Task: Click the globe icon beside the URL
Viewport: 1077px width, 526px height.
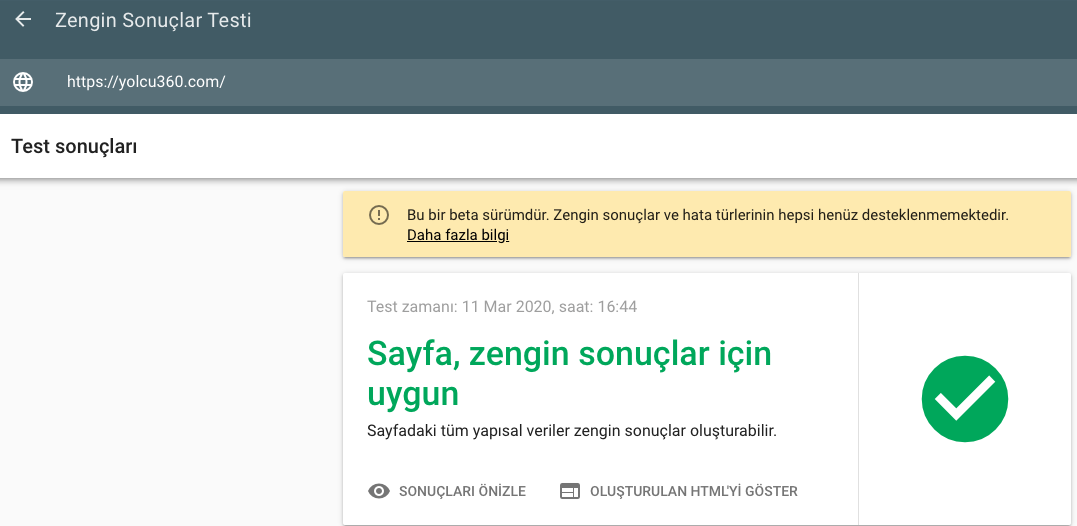Action: (x=23, y=82)
